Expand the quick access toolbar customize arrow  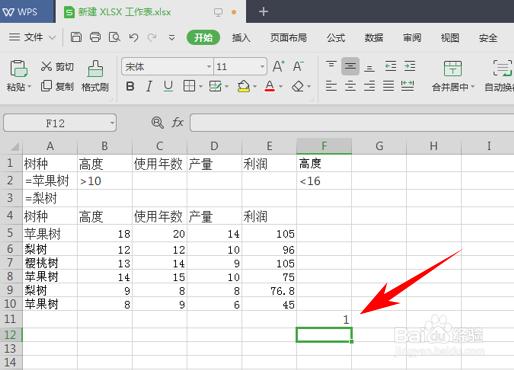(172, 37)
